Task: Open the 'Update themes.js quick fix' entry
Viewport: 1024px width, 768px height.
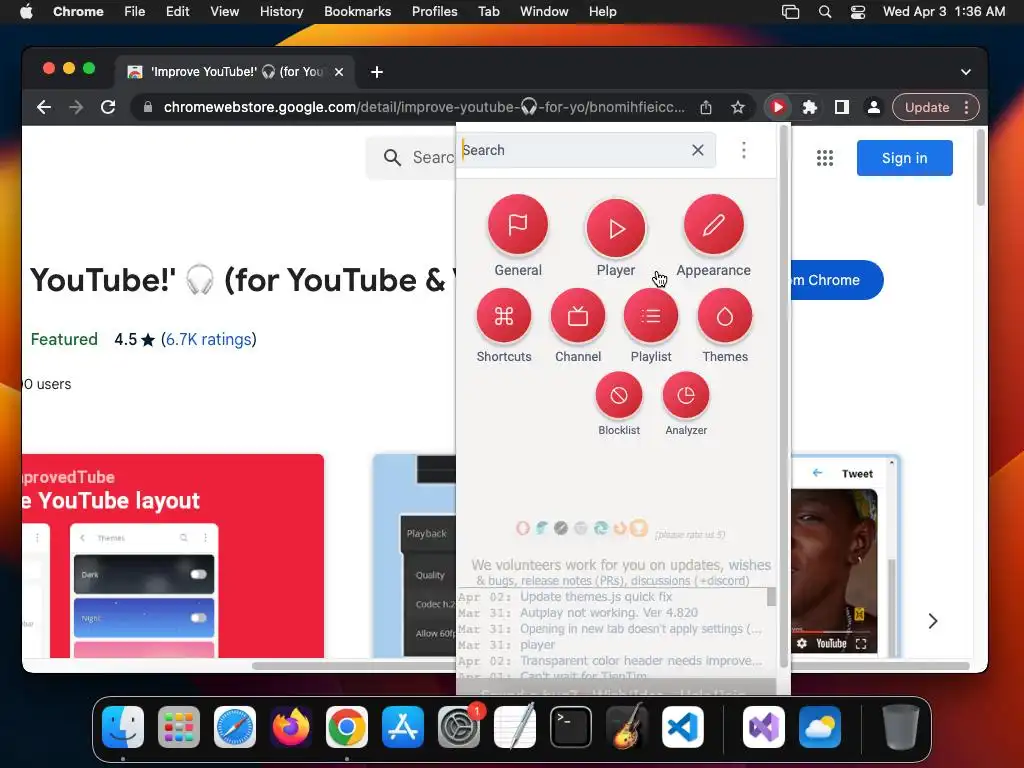Action: (596, 597)
